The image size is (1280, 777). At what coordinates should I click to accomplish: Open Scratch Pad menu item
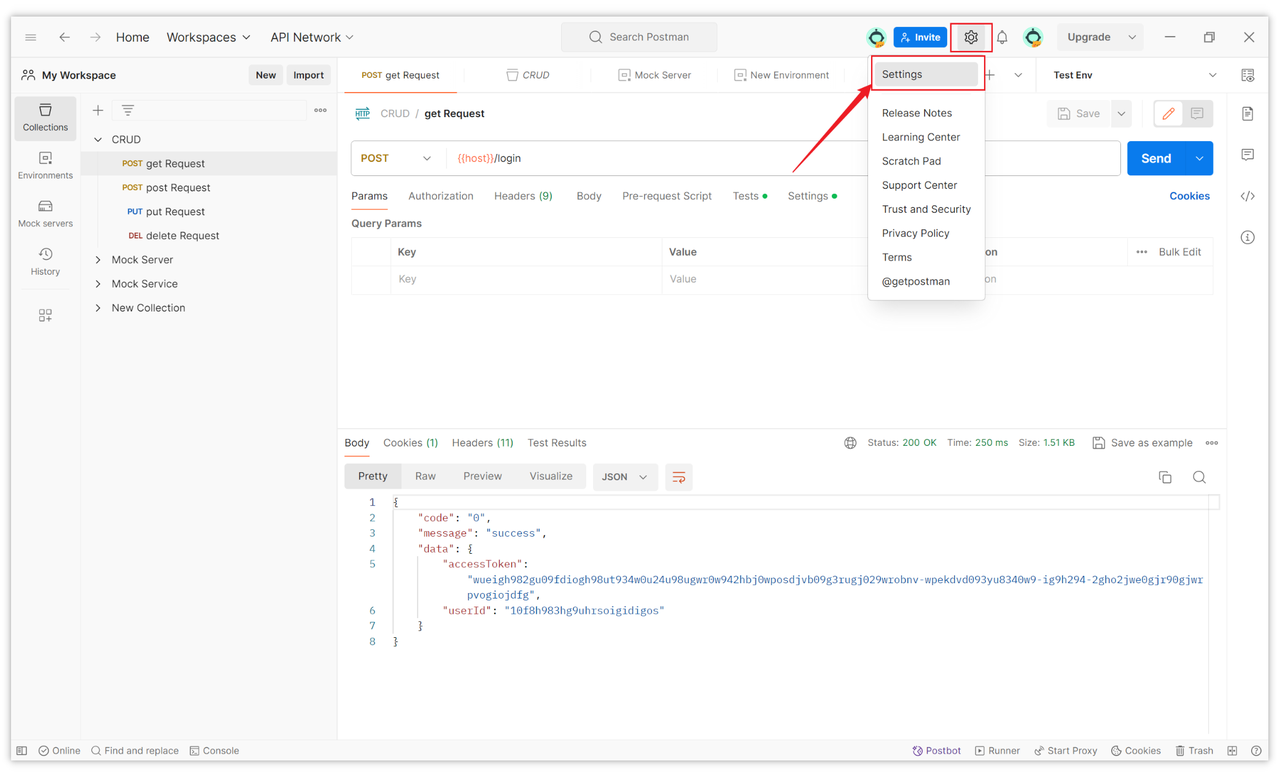click(x=911, y=161)
